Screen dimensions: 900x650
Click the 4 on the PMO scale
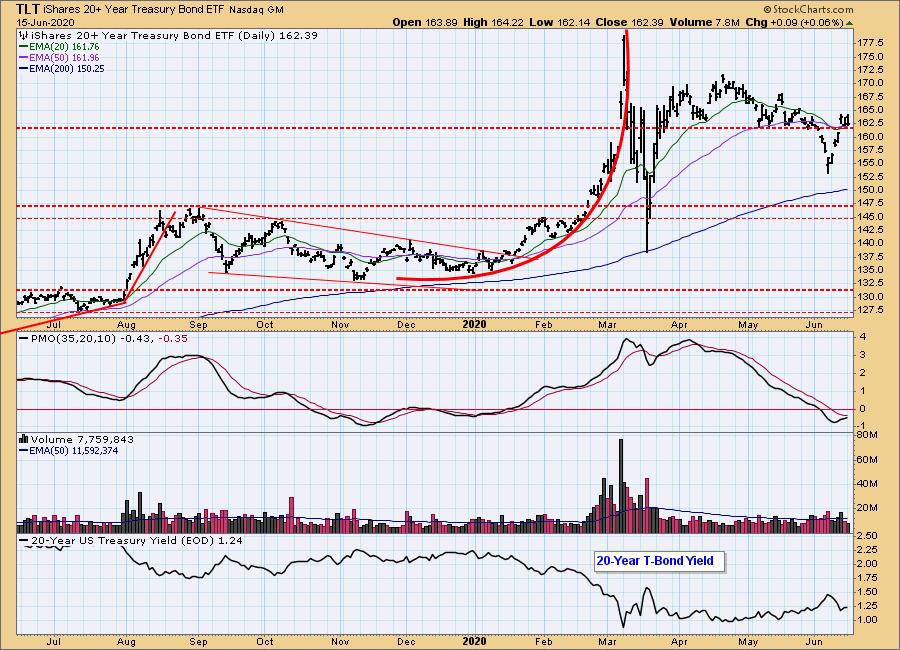coord(863,337)
